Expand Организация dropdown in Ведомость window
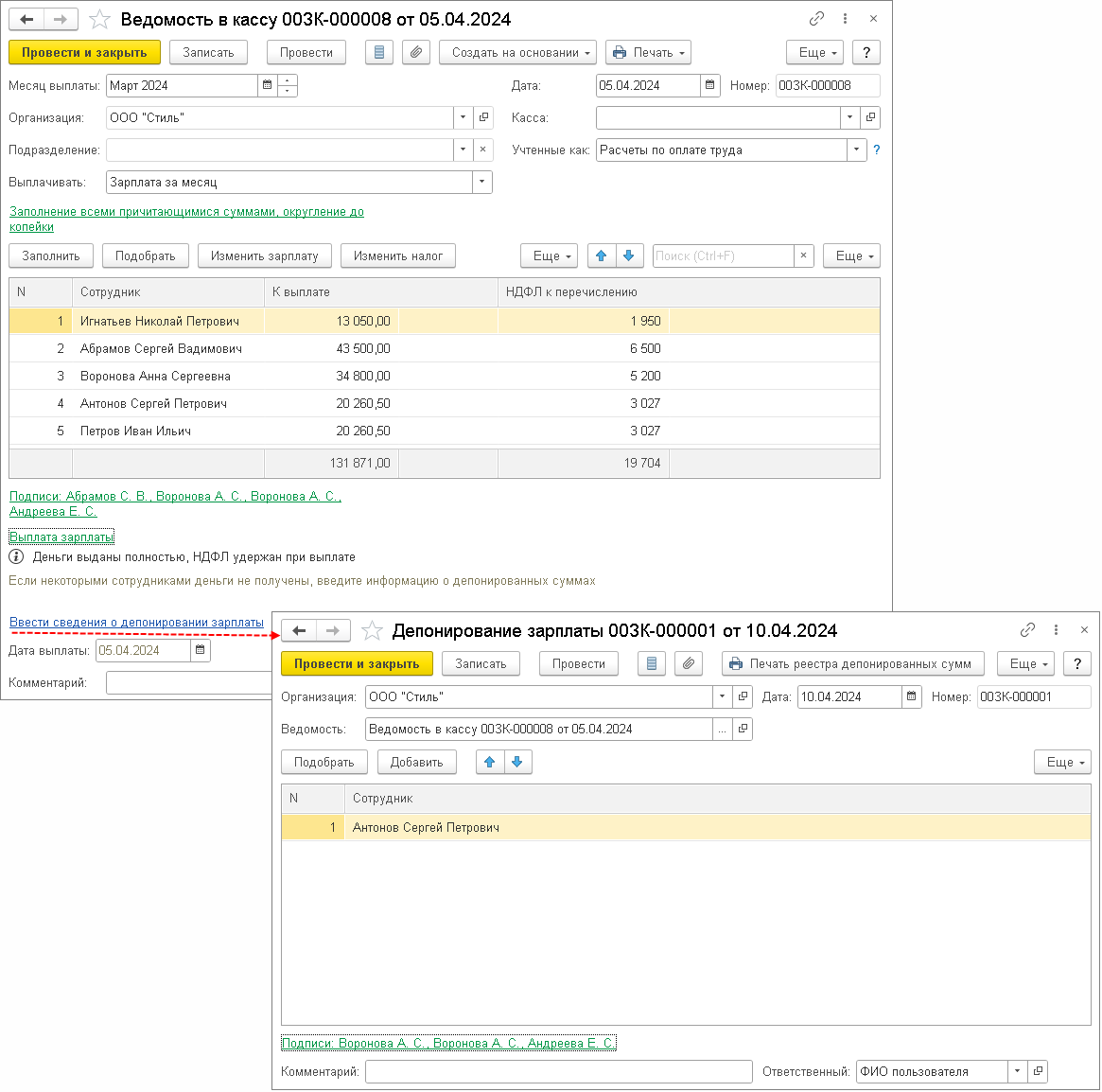1102x1092 pixels. click(463, 117)
